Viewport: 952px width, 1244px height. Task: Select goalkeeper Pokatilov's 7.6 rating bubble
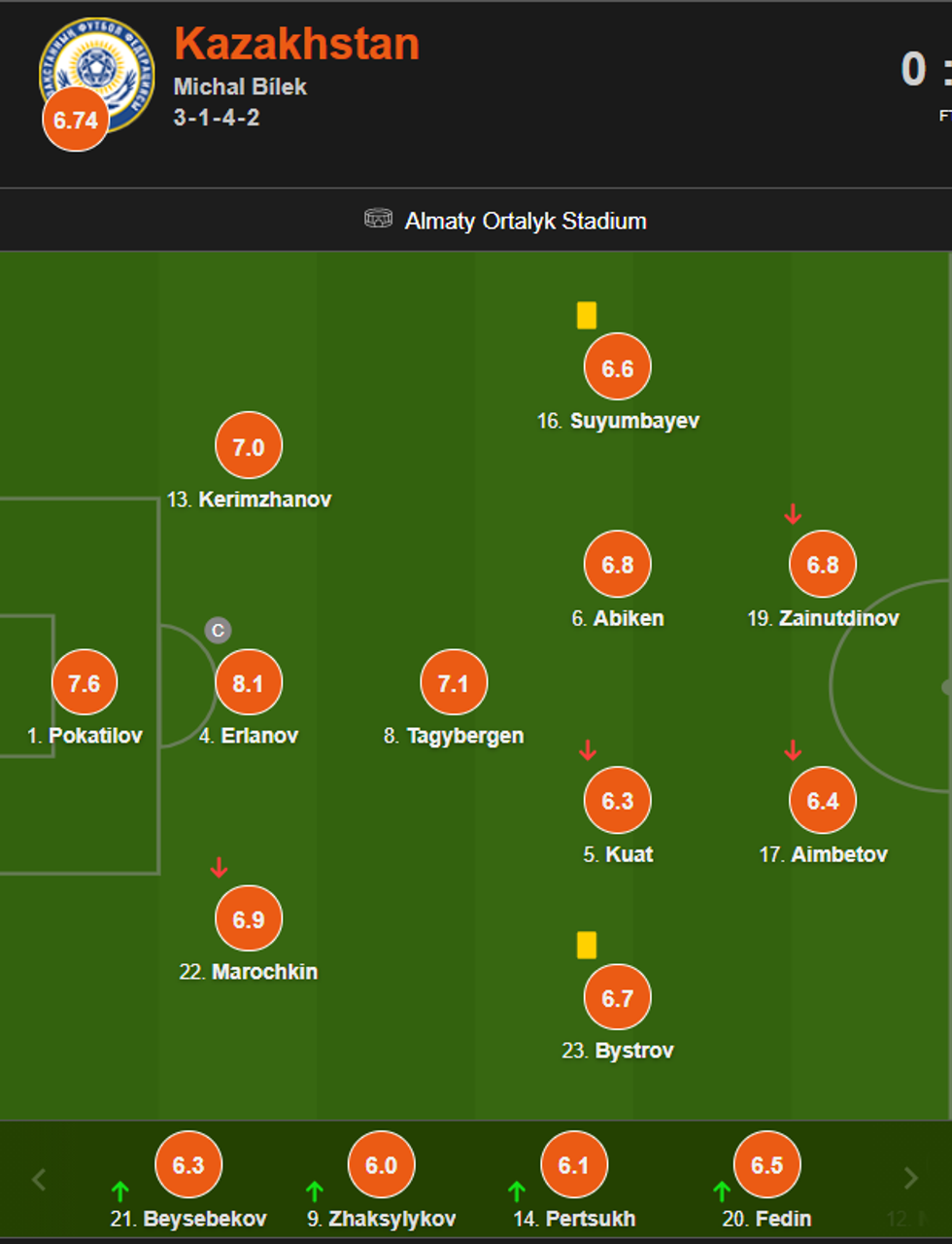(x=85, y=683)
